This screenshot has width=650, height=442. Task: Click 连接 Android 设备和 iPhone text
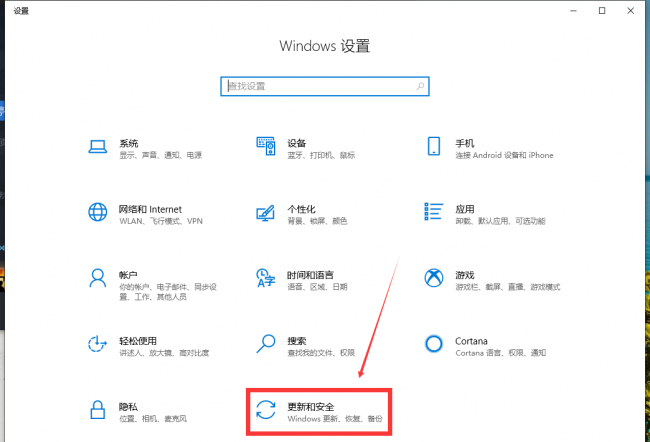click(504, 155)
